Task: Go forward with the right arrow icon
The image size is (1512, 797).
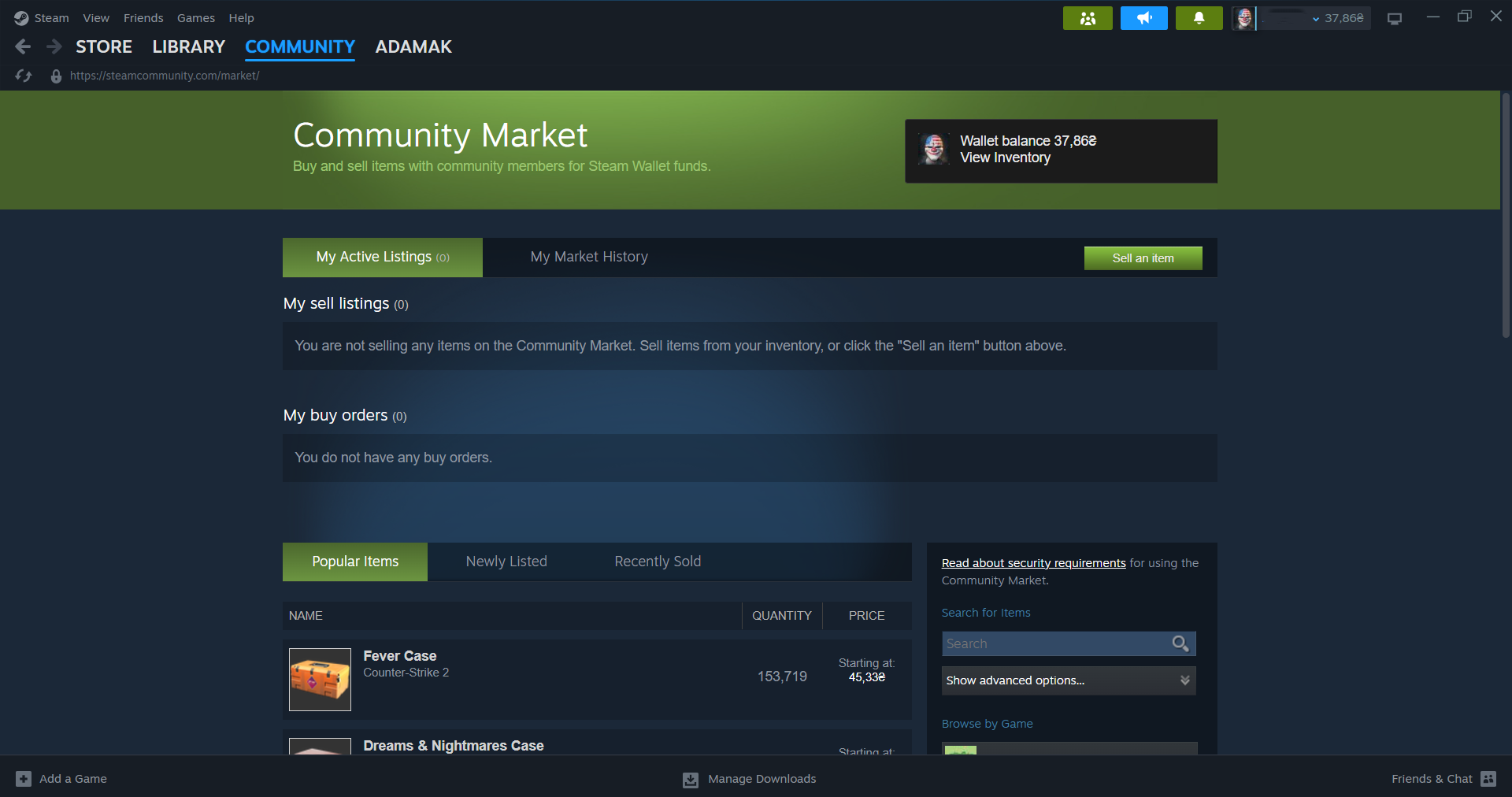Action: click(54, 47)
